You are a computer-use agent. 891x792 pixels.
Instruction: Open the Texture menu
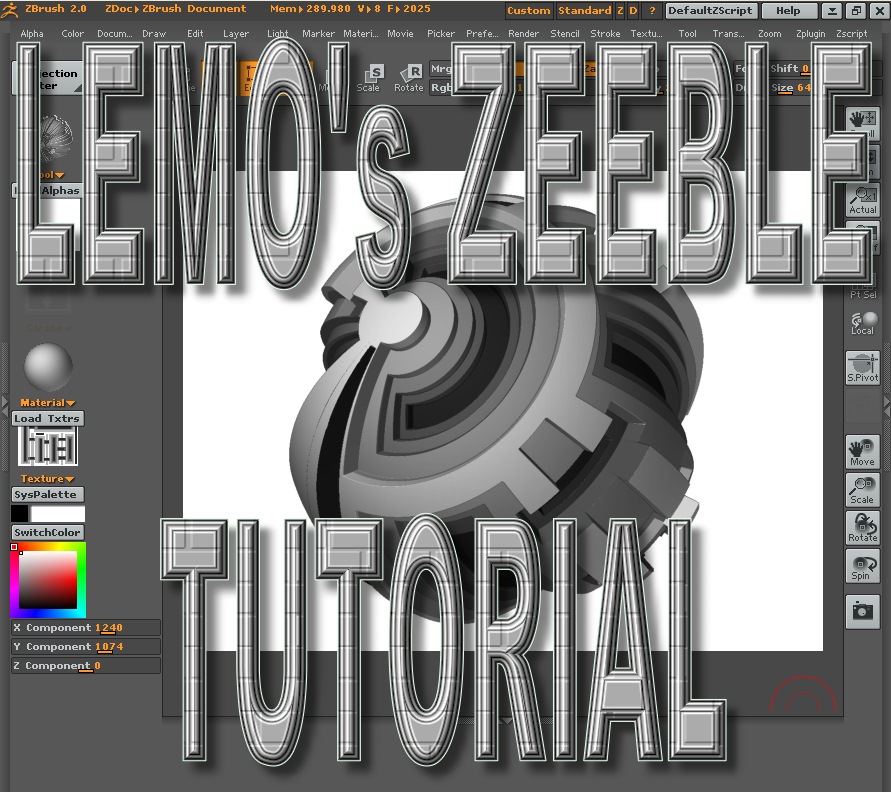(647, 34)
